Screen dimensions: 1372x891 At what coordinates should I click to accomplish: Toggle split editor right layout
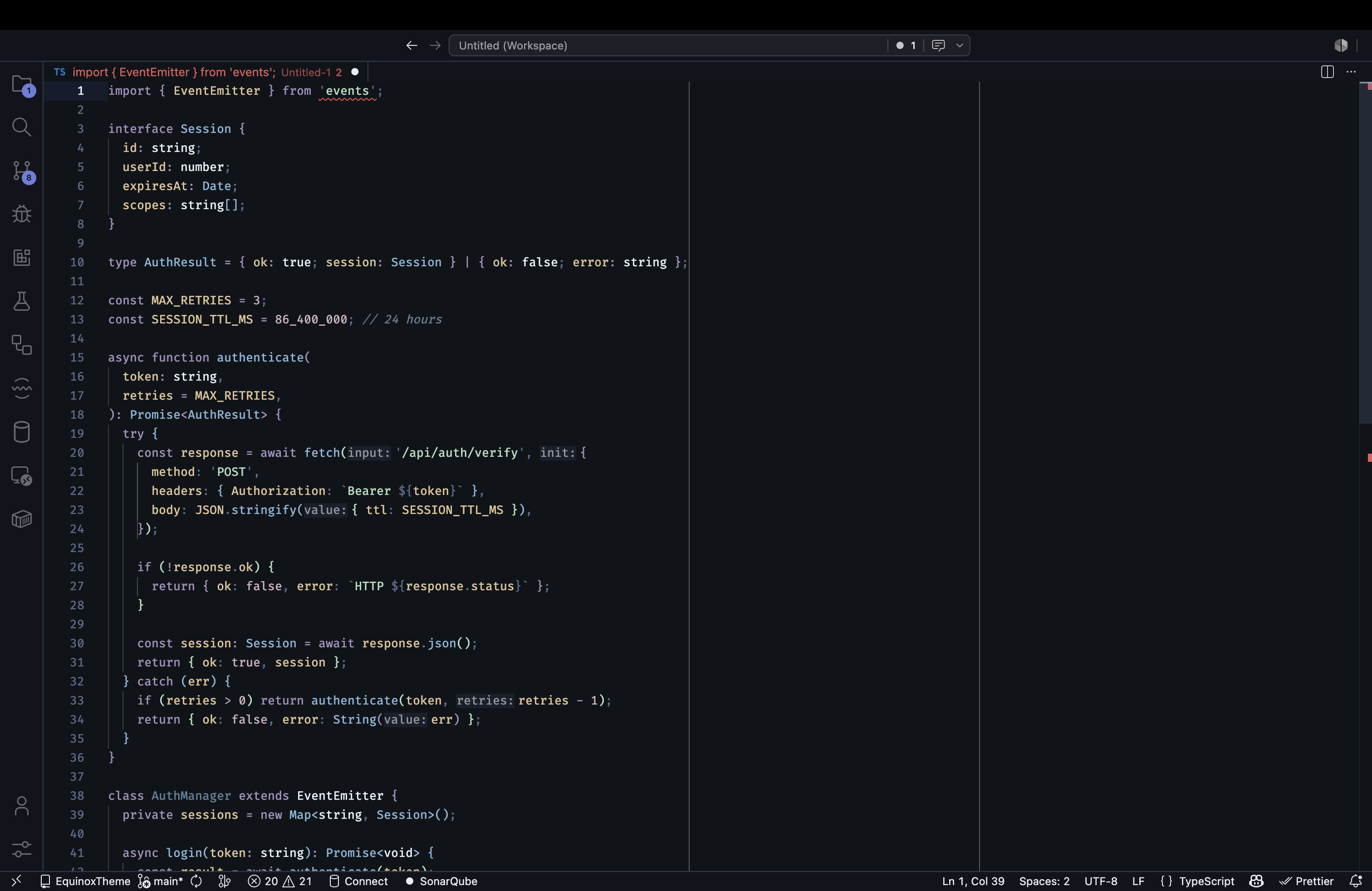[1327, 72]
